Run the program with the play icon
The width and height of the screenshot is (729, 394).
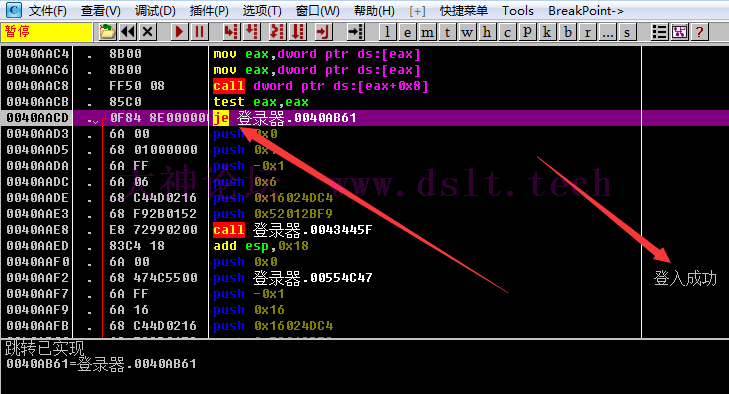[179, 32]
